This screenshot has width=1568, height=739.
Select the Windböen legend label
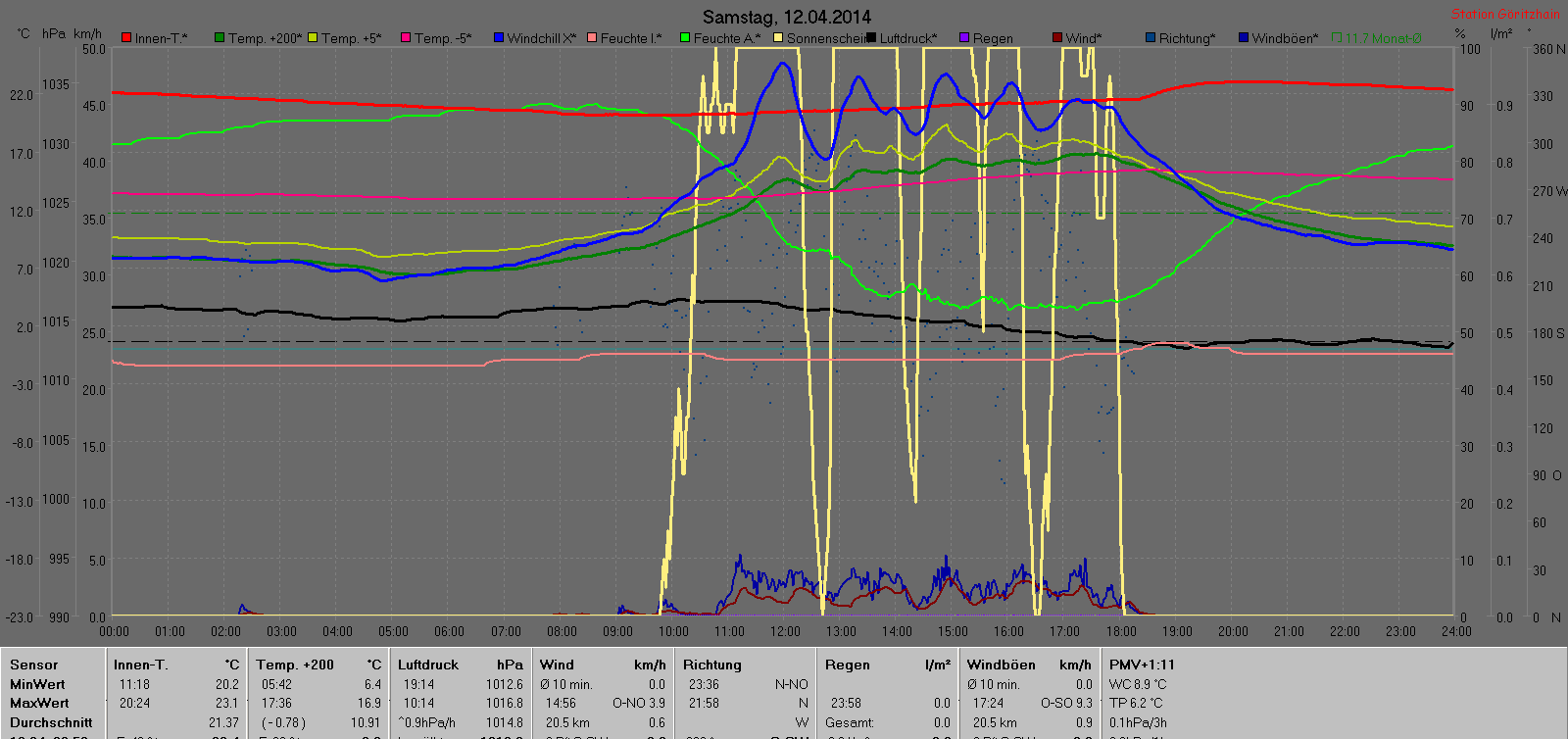tap(1284, 38)
